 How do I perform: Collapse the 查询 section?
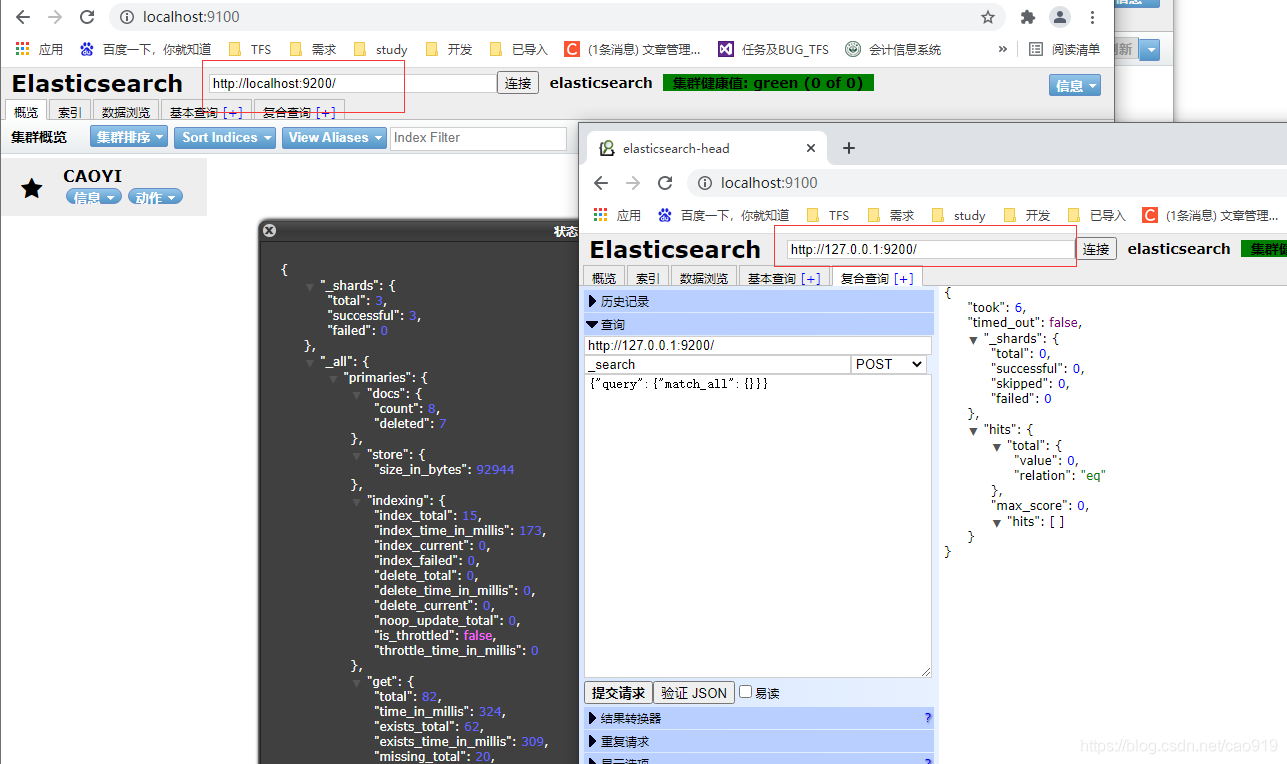(x=759, y=324)
